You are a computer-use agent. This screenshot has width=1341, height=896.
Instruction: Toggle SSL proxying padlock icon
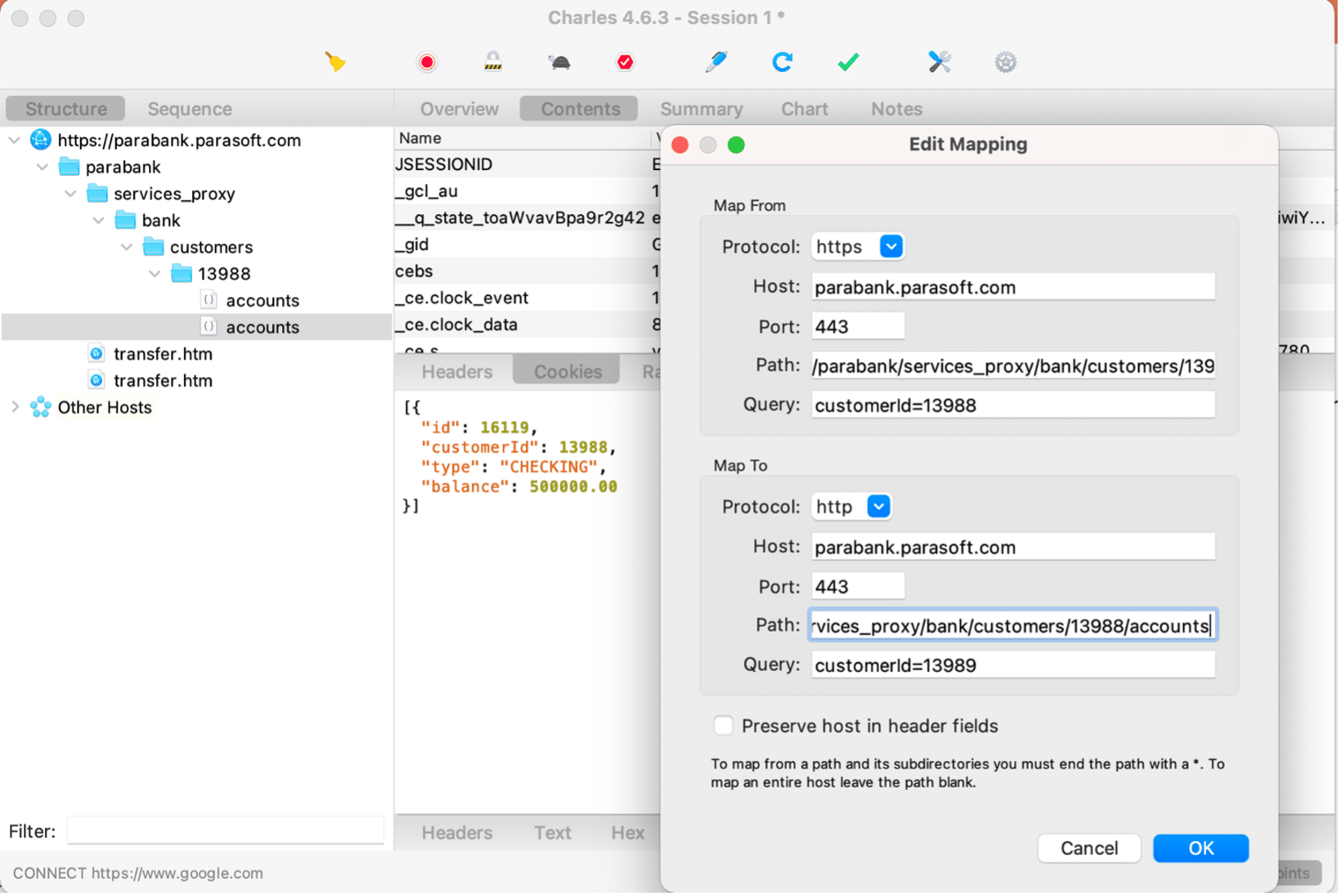[492, 62]
